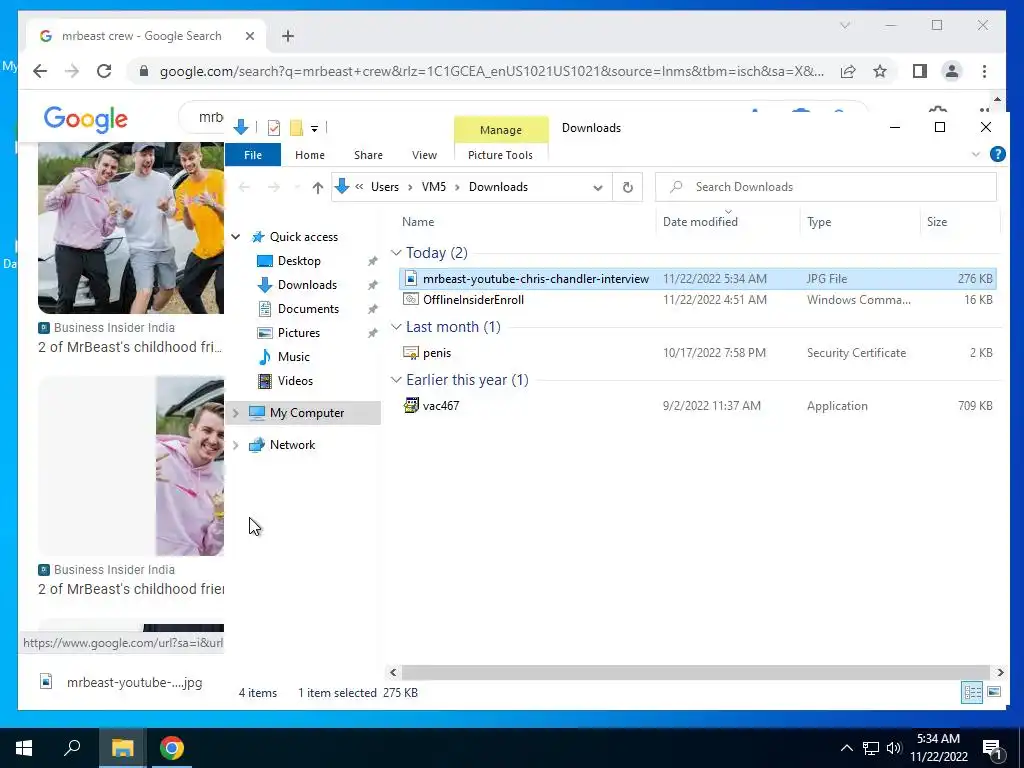1024x768 pixels.
Task: Select the security certificate file icon
Action: pyautogui.click(x=411, y=353)
